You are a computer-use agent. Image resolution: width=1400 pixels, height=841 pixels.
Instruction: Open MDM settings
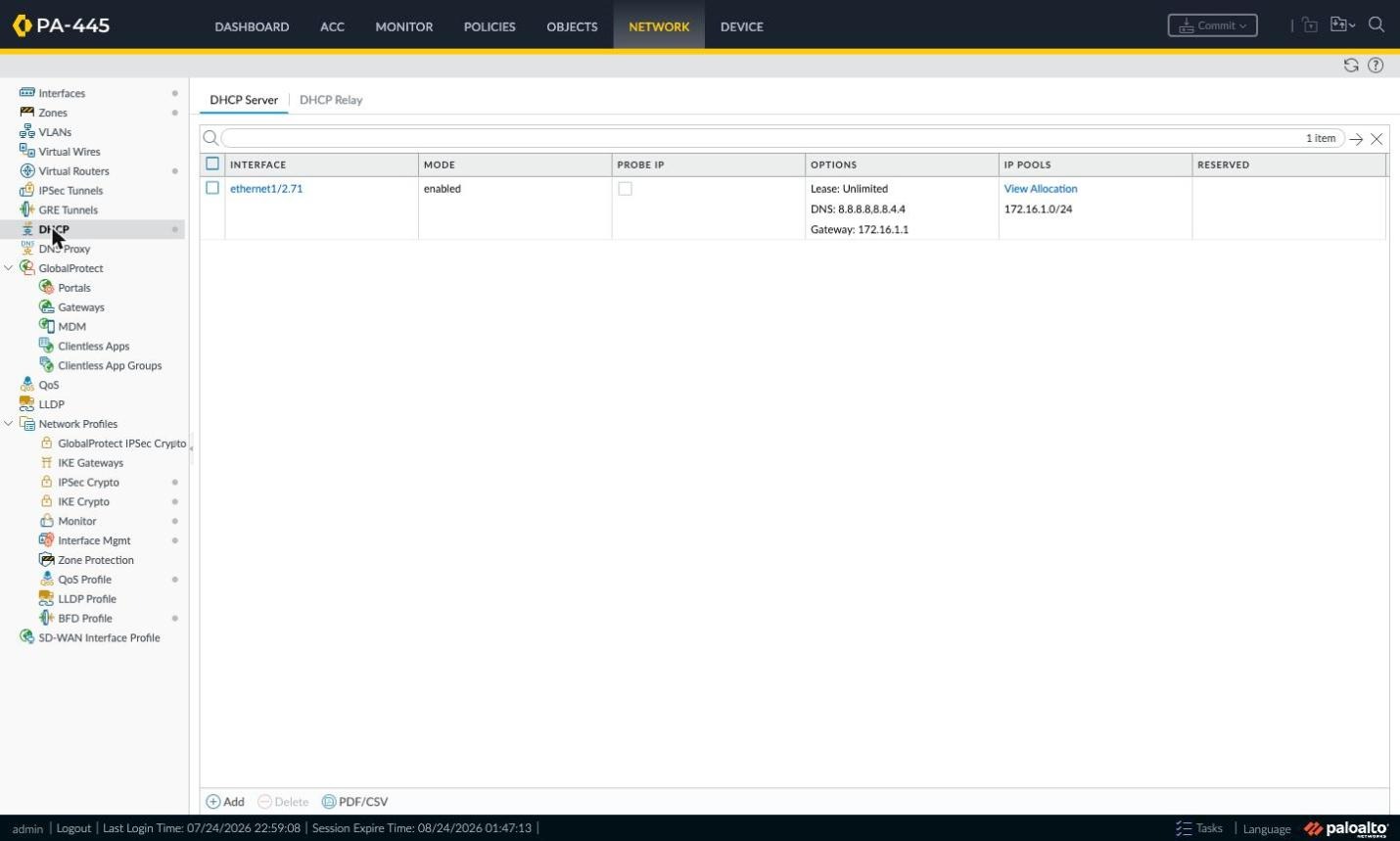(71, 327)
